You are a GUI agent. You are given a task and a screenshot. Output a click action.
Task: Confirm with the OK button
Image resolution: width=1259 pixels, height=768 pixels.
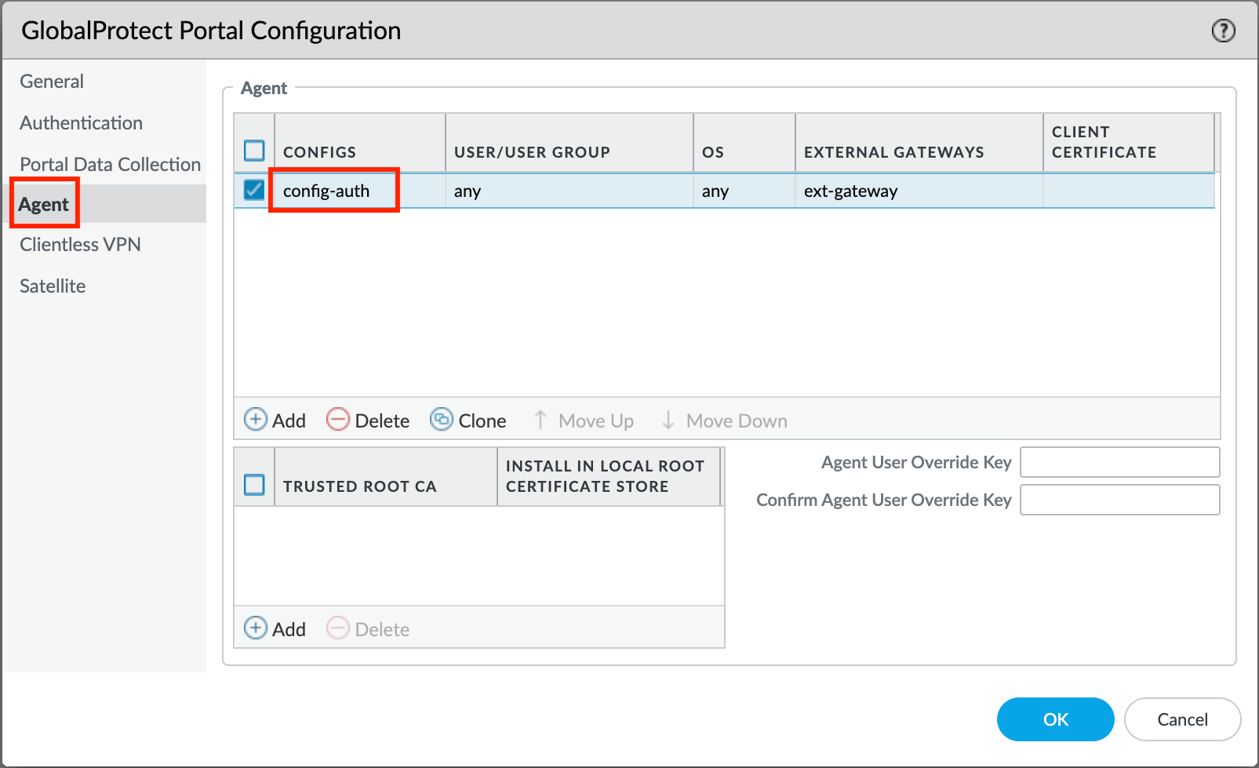(1055, 719)
